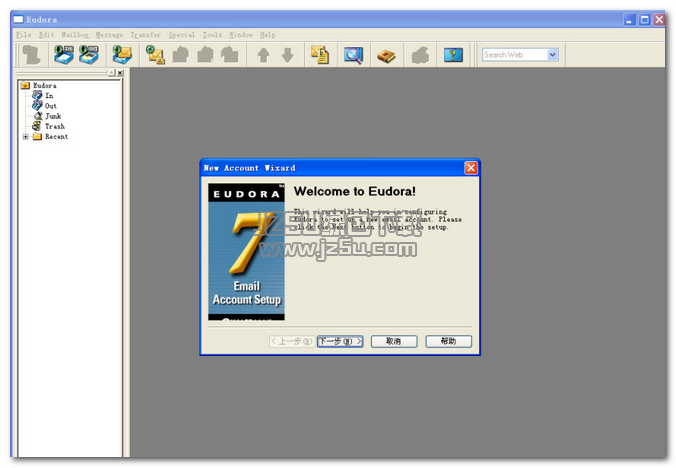Click the disabled 上一步 (Back) button
The image size is (676, 468).
click(291, 341)
